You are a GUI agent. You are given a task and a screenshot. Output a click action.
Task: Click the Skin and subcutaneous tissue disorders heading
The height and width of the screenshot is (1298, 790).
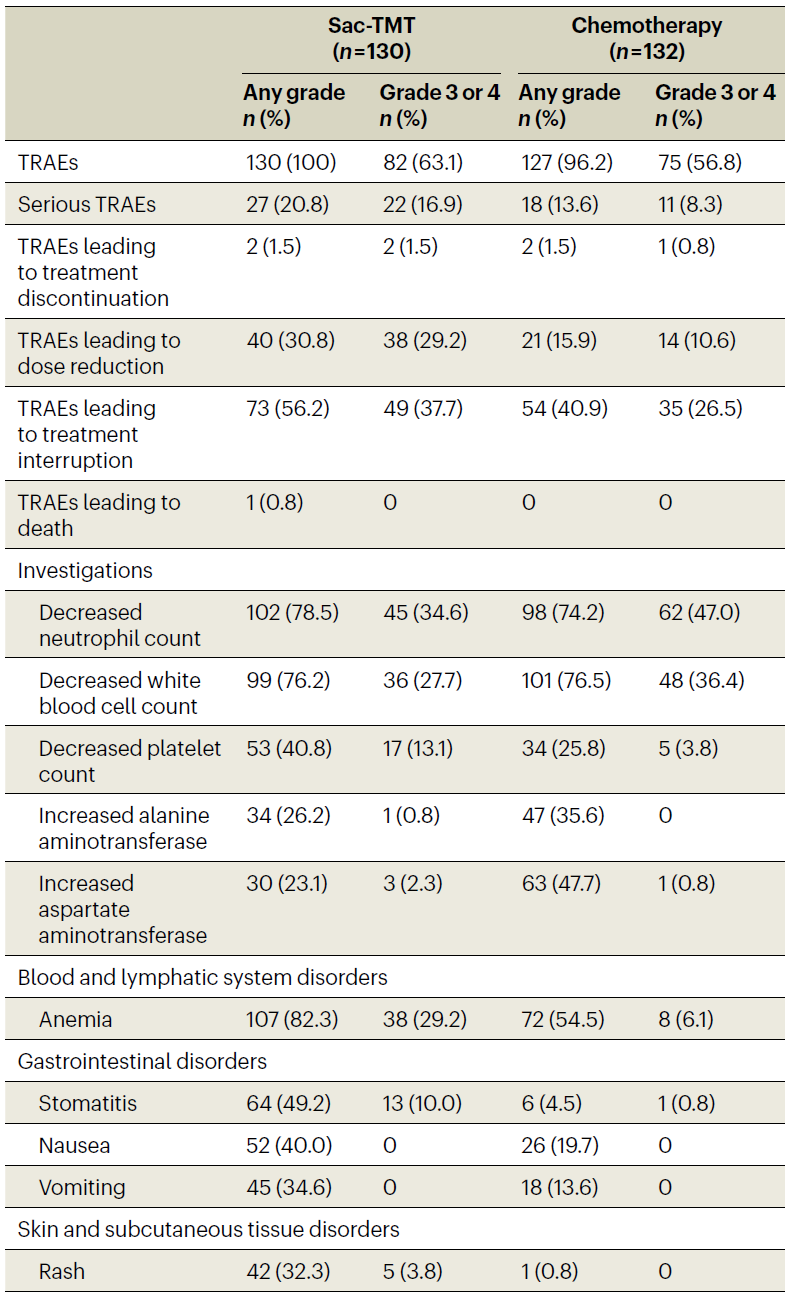[x=208, y=1229]
